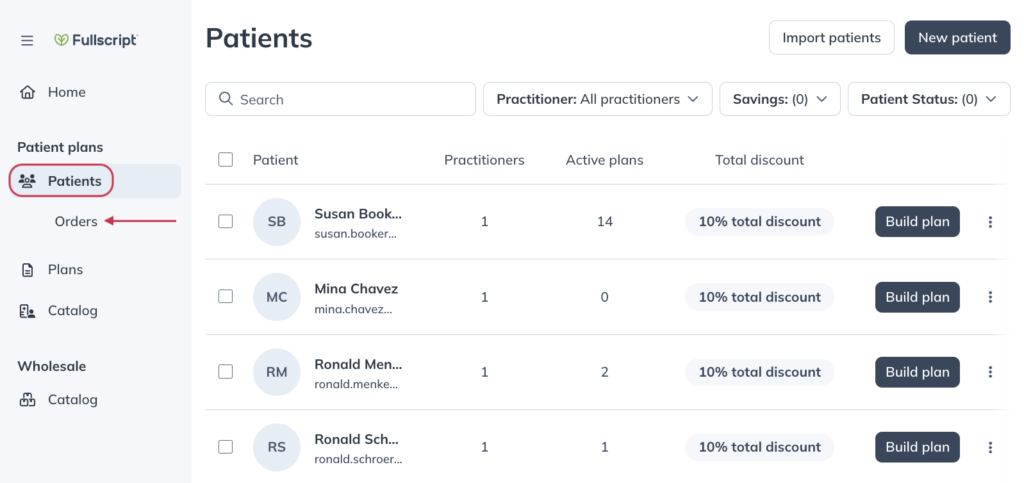
Task: Open the Home page via house icon
Action: coord(27,92)
